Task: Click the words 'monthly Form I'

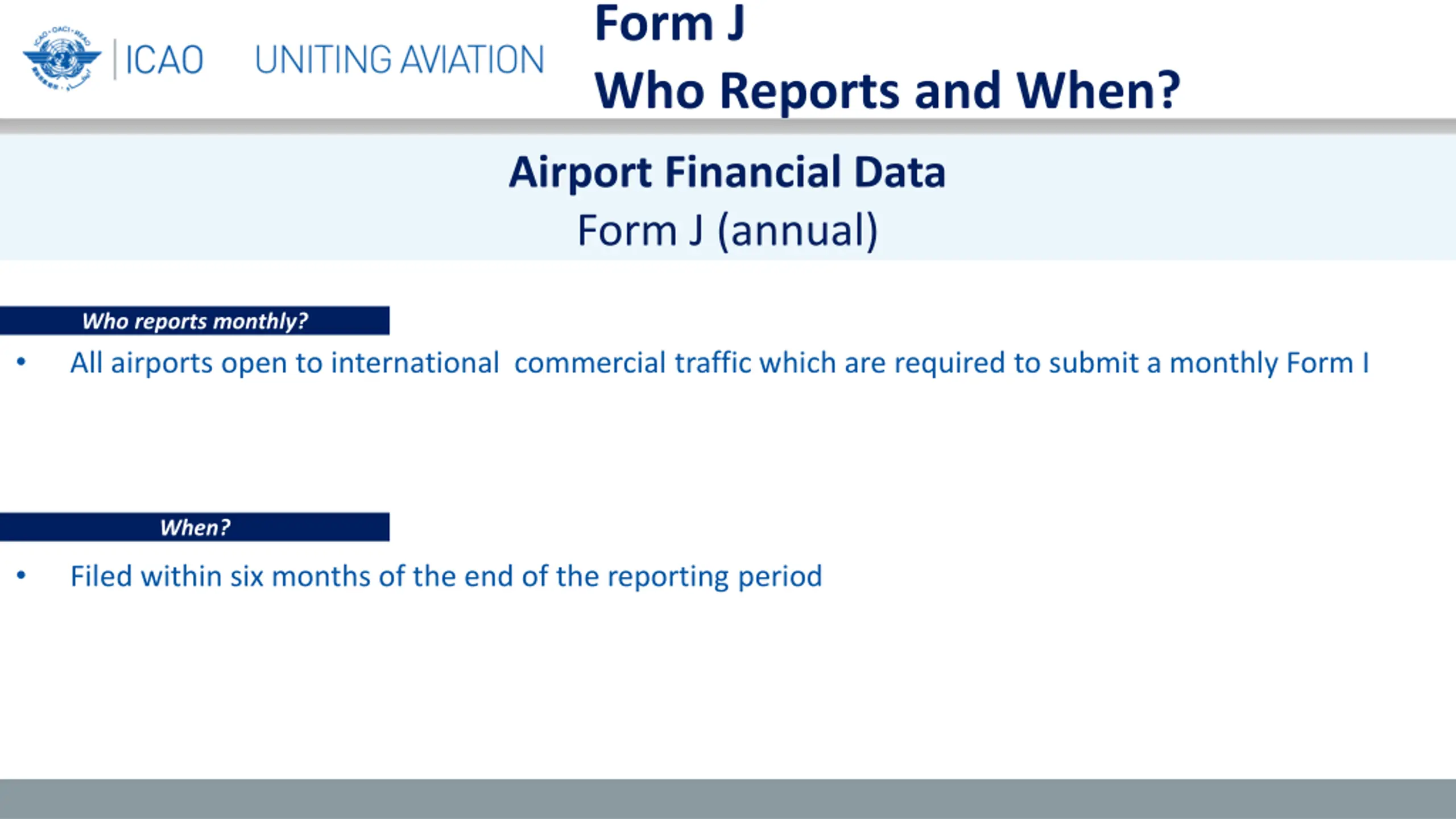Action: click(x=1269, y=363)
